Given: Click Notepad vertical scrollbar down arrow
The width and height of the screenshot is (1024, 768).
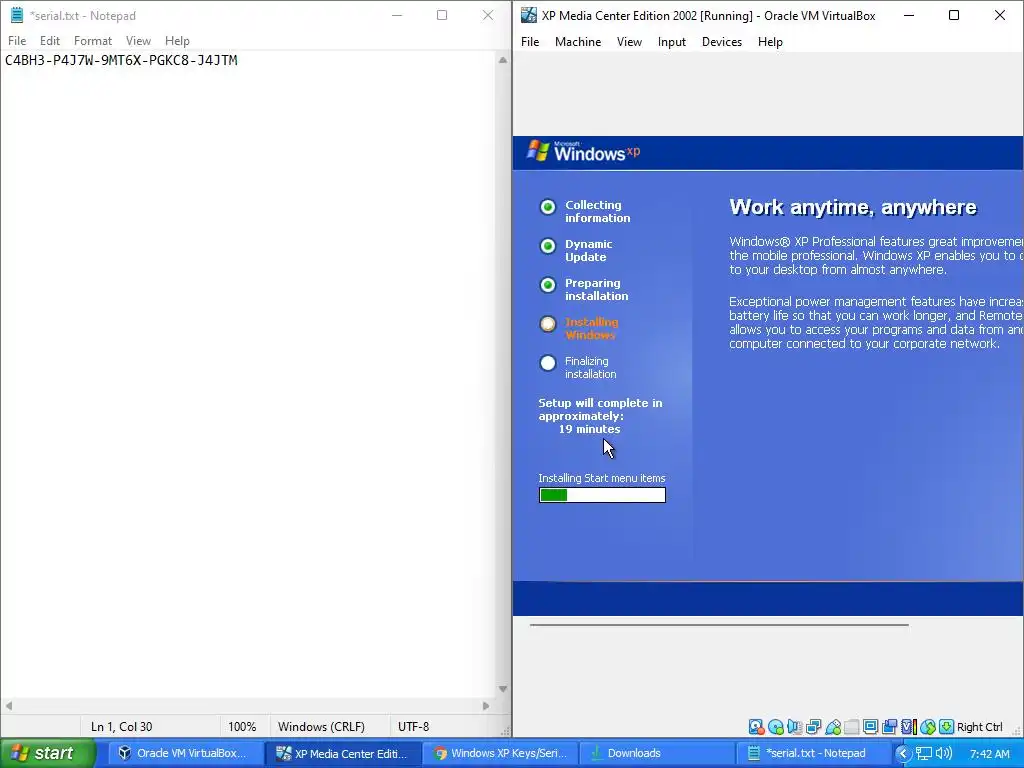Looking at the screenshot, I should pos(503,689).
